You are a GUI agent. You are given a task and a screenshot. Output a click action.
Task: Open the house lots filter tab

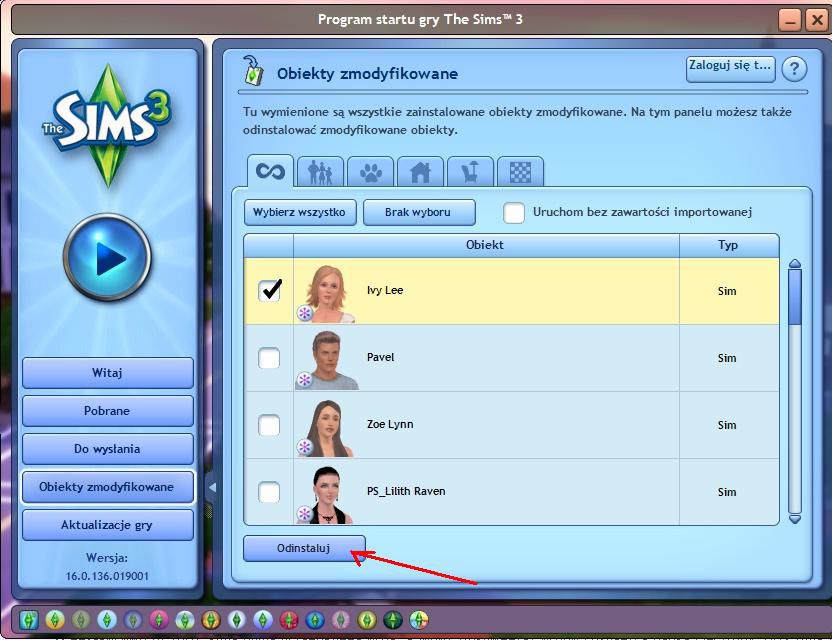coord(420,172)
